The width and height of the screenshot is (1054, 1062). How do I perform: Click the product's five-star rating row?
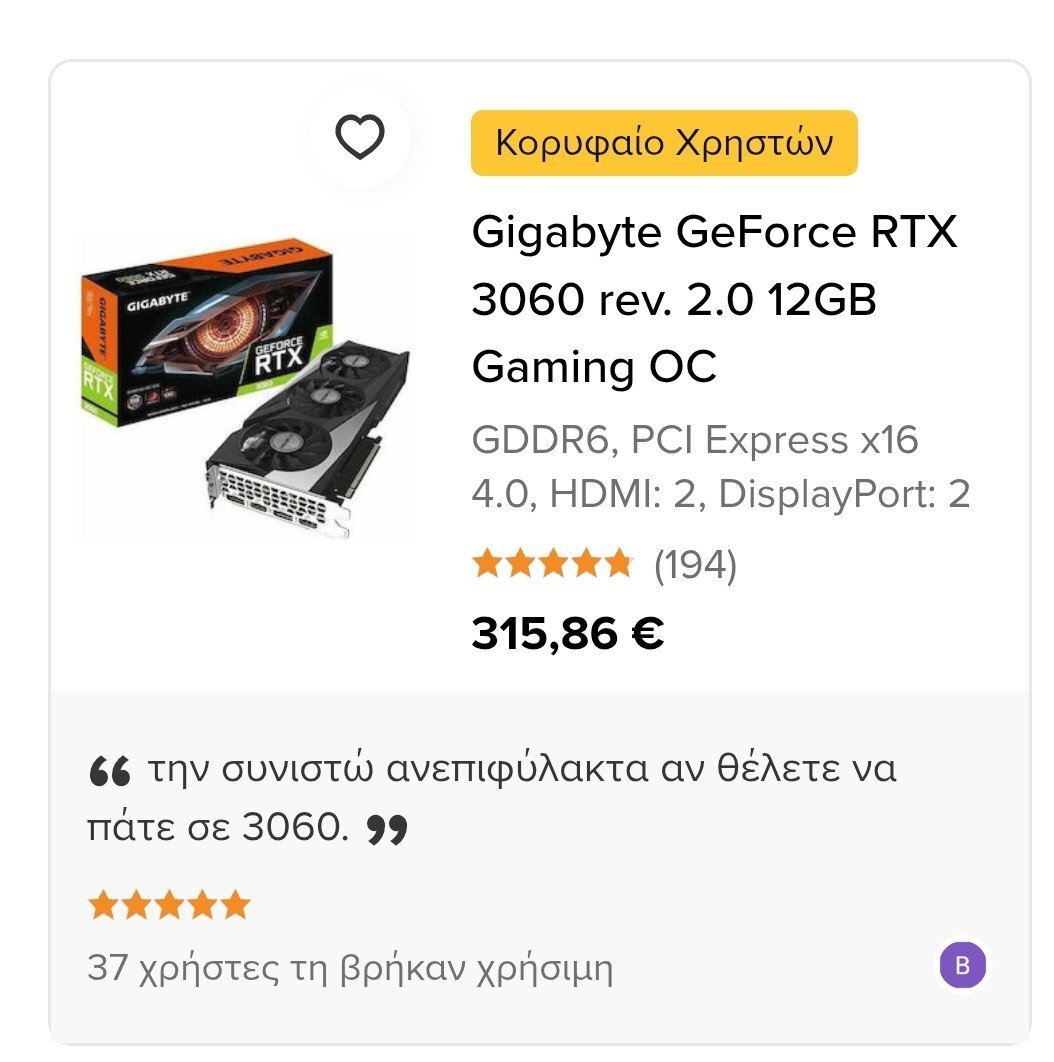(552, 564)
